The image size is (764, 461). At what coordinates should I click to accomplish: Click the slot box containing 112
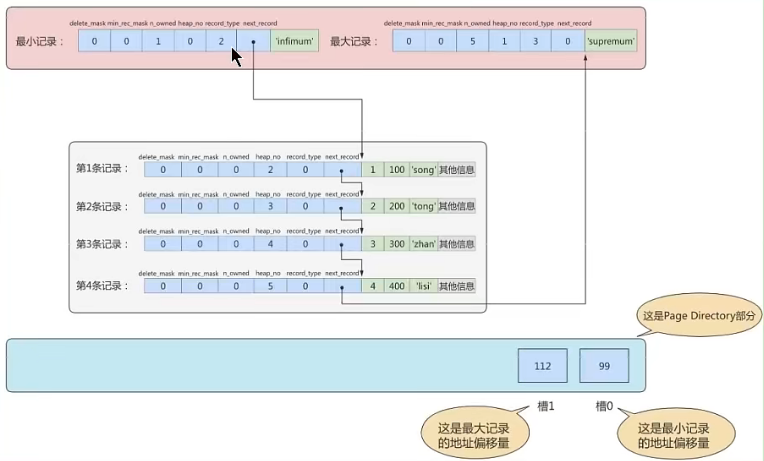point(542,365)
